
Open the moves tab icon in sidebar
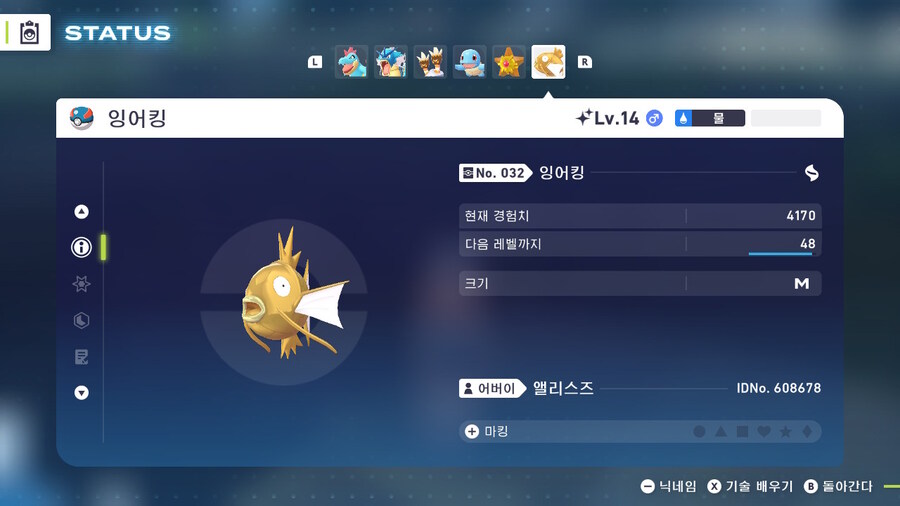(82, 320)
